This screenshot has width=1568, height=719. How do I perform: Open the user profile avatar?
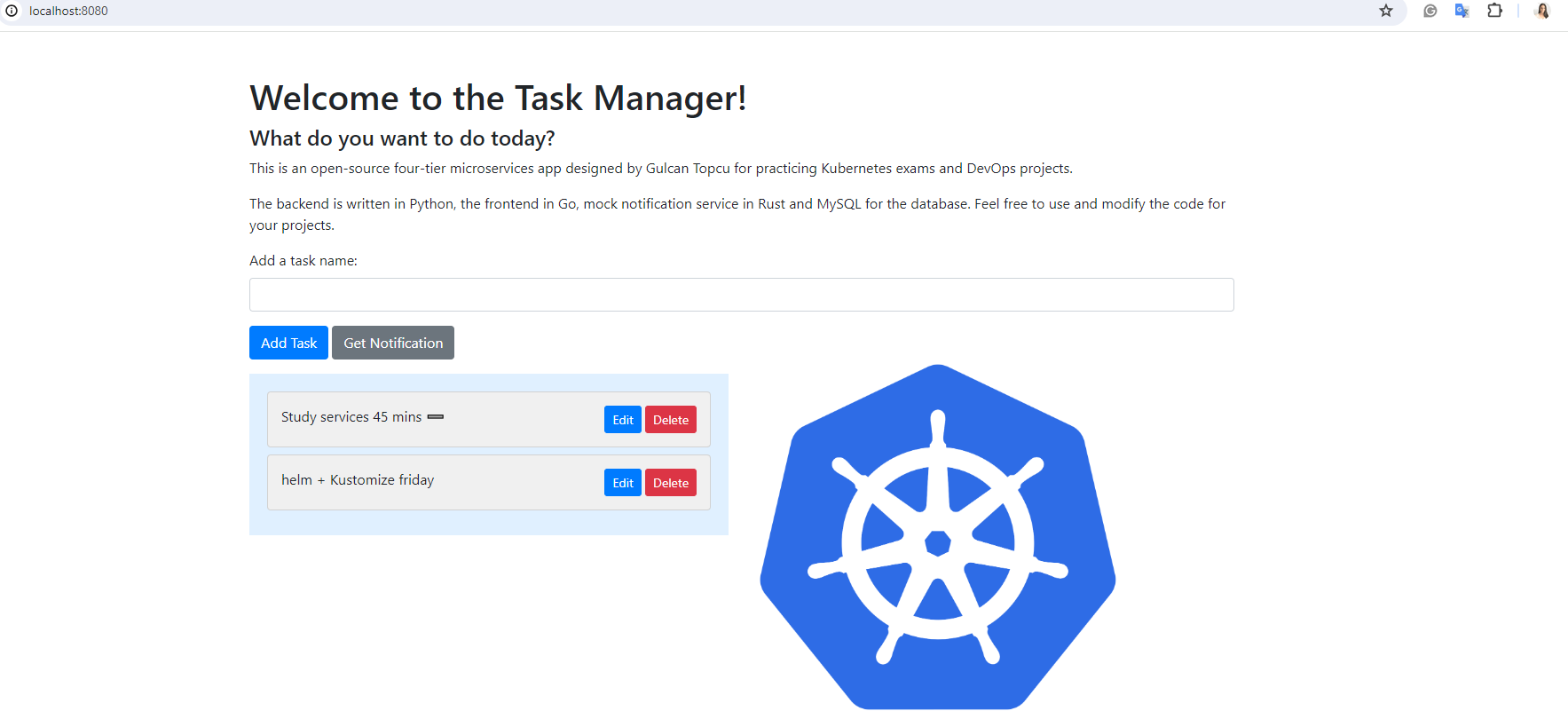coord(1542,11)
